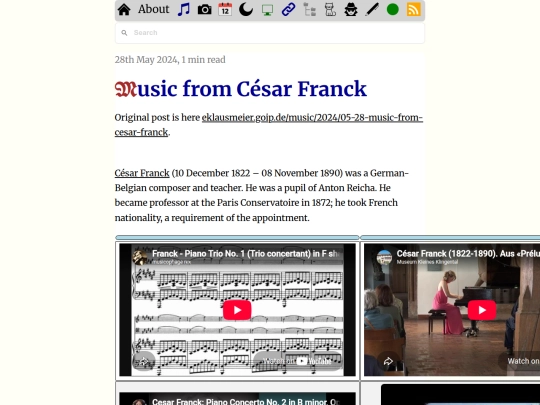The height and width of the screenshot is (405, 540).
Task: Open the César Franck biography link
Action: (142, 173)
